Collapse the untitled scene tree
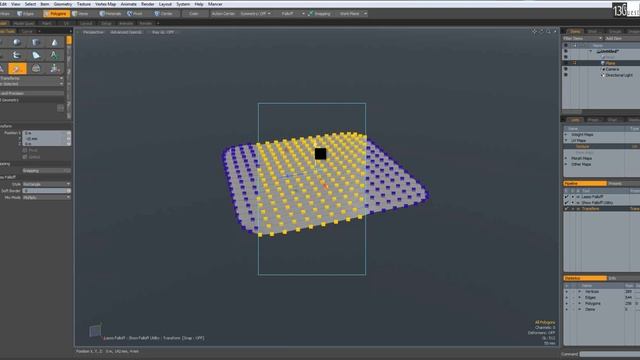Viewport: 640px width, 360px height. (590, 51)
